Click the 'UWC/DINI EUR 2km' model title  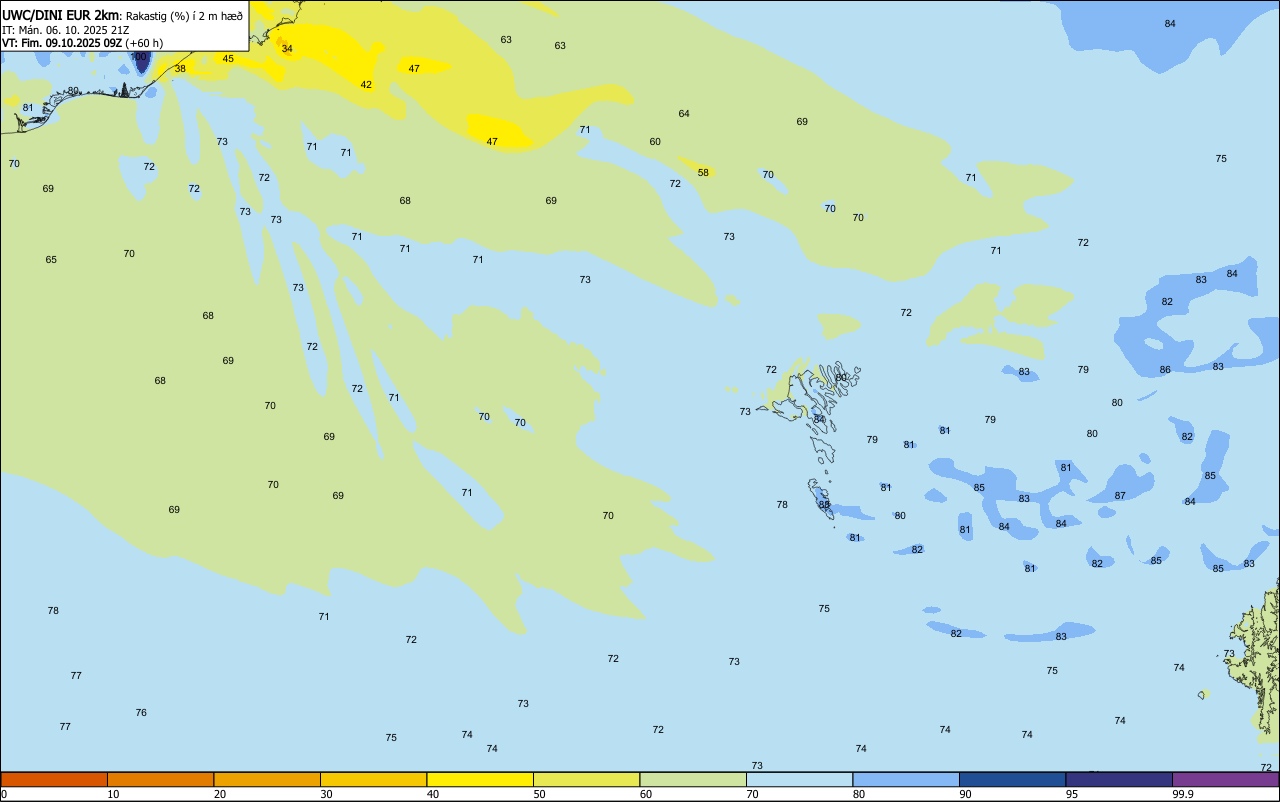(60, 15)
